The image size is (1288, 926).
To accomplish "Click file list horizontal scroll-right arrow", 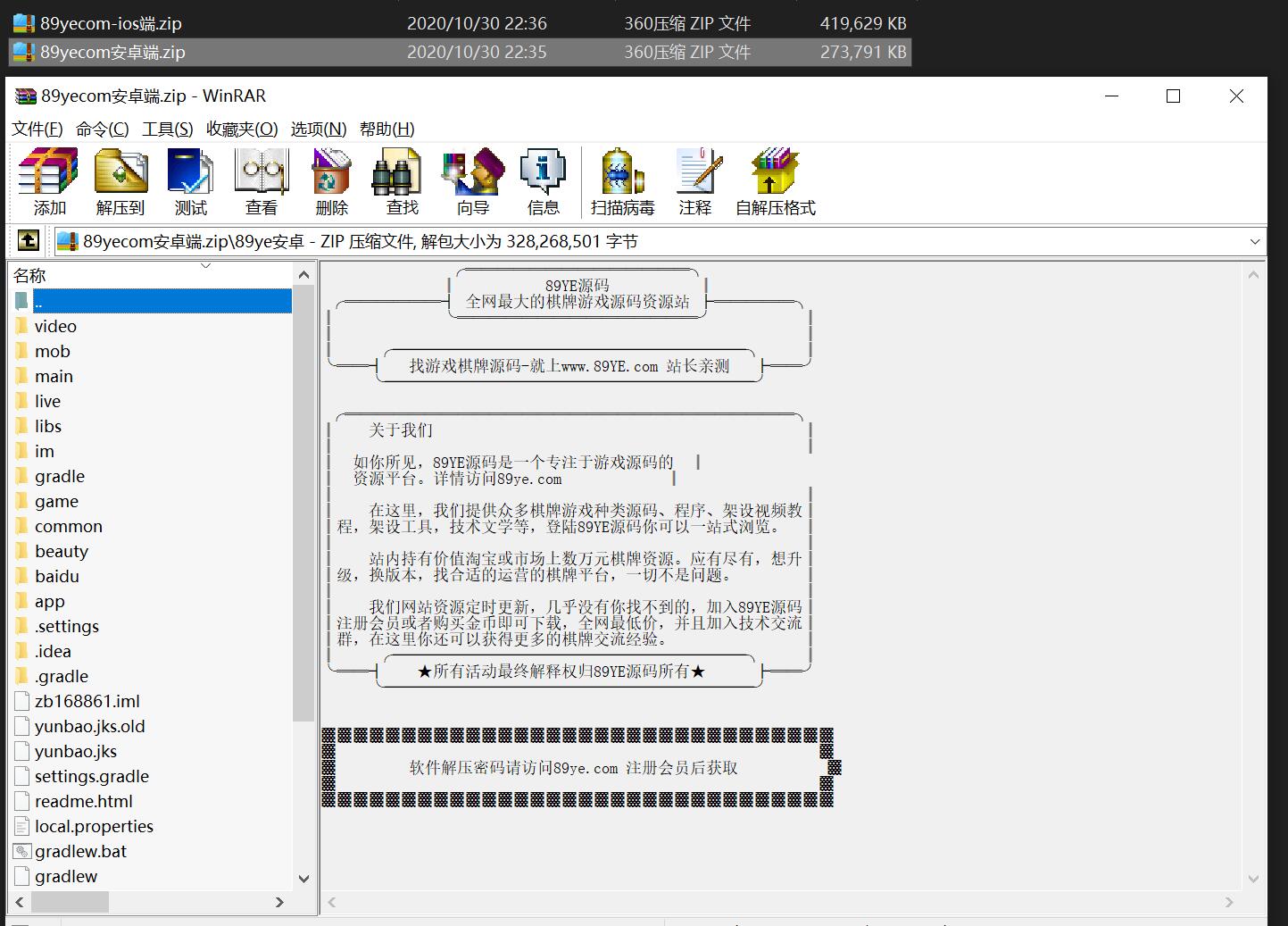I will 279,902.
